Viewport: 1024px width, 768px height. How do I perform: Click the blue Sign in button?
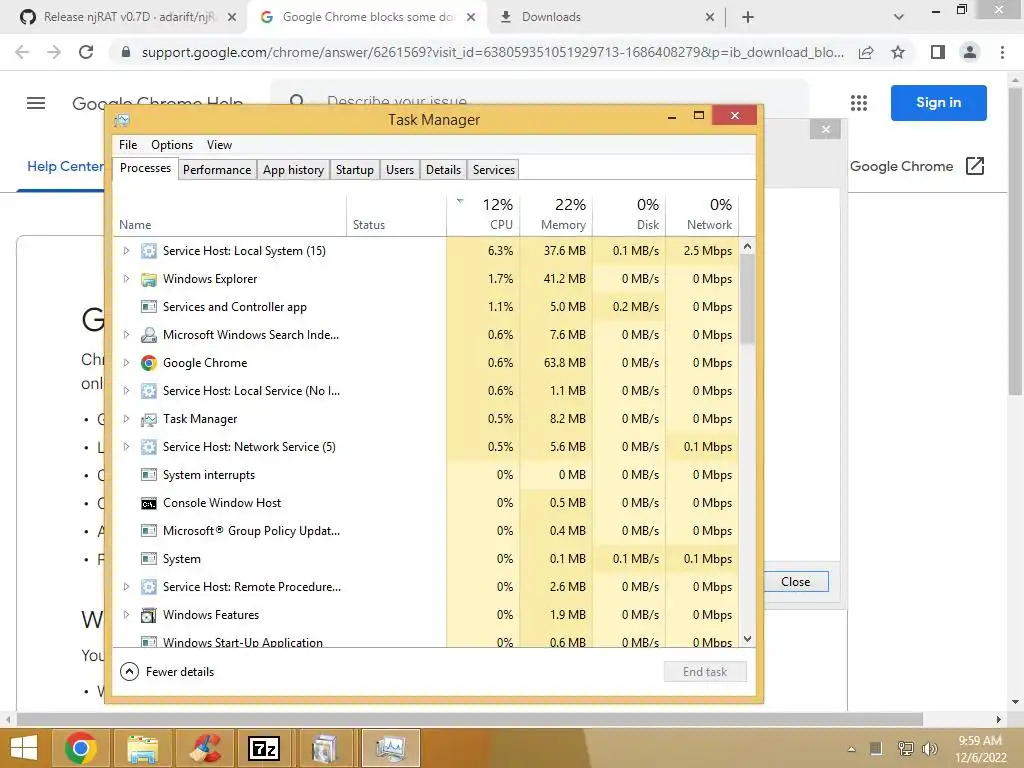(x=938, y=103)
